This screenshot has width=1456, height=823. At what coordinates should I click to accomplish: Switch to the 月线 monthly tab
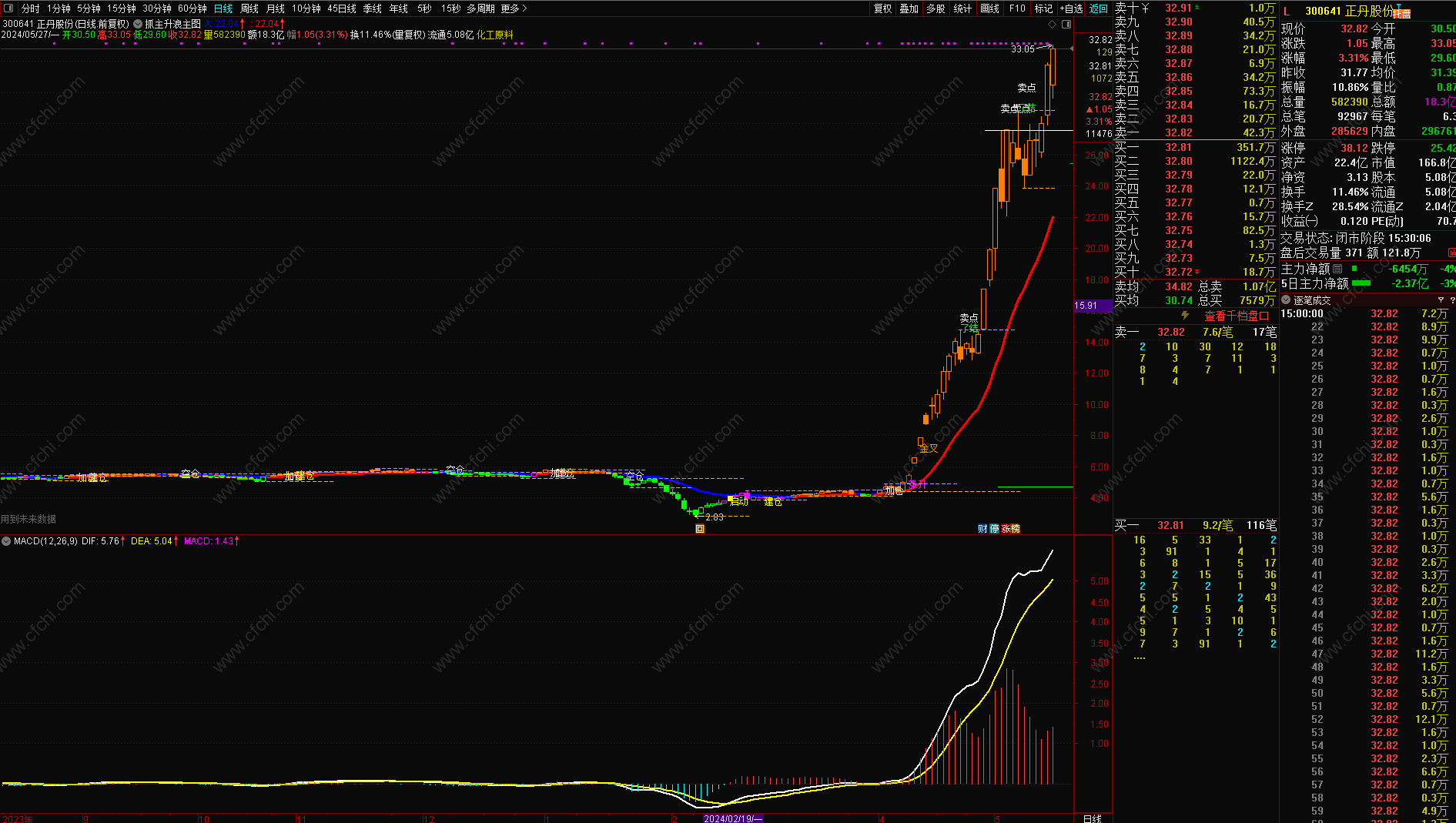click(276, 8)
